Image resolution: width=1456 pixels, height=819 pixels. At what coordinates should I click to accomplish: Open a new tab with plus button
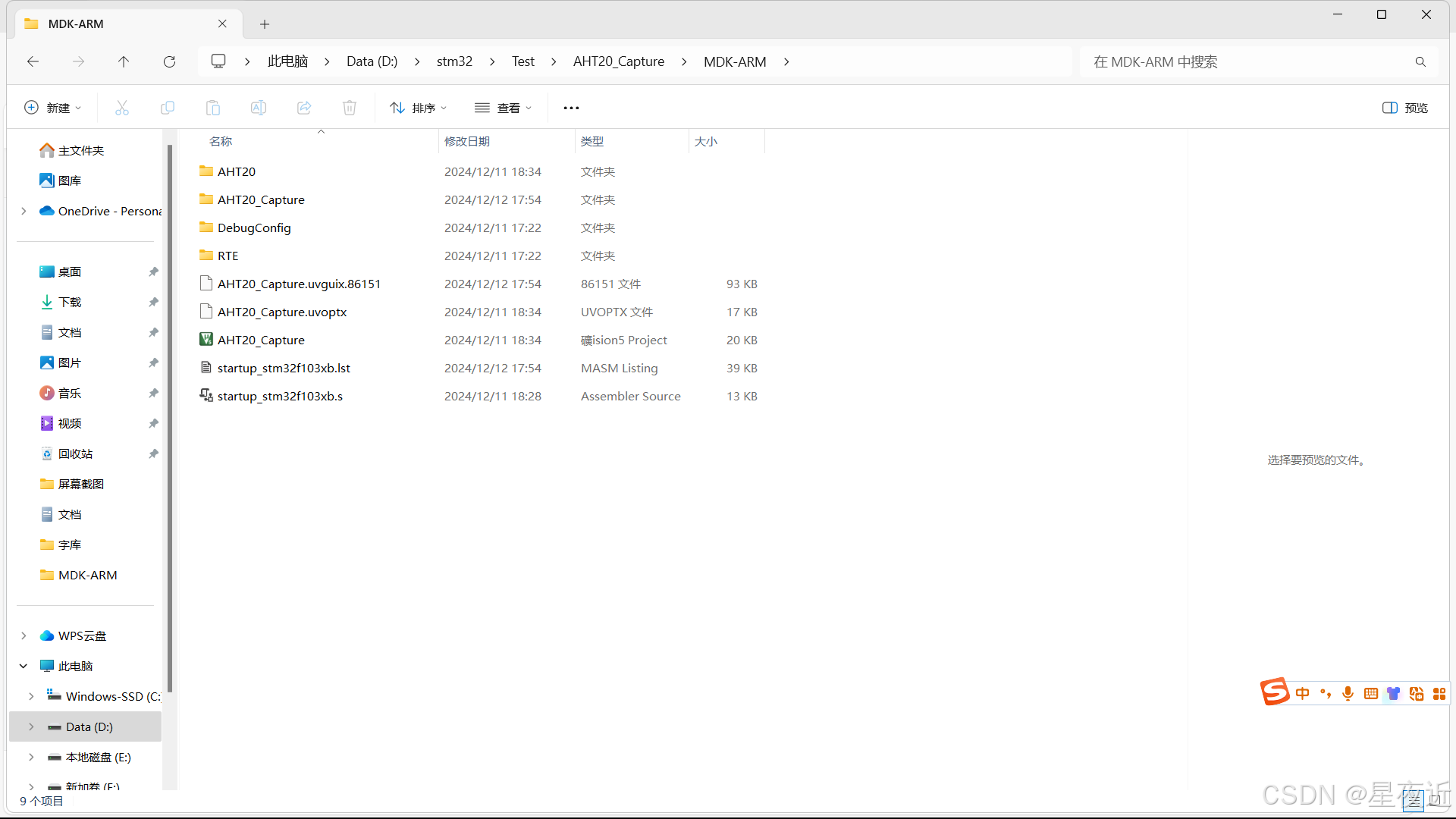pos(265,24)
